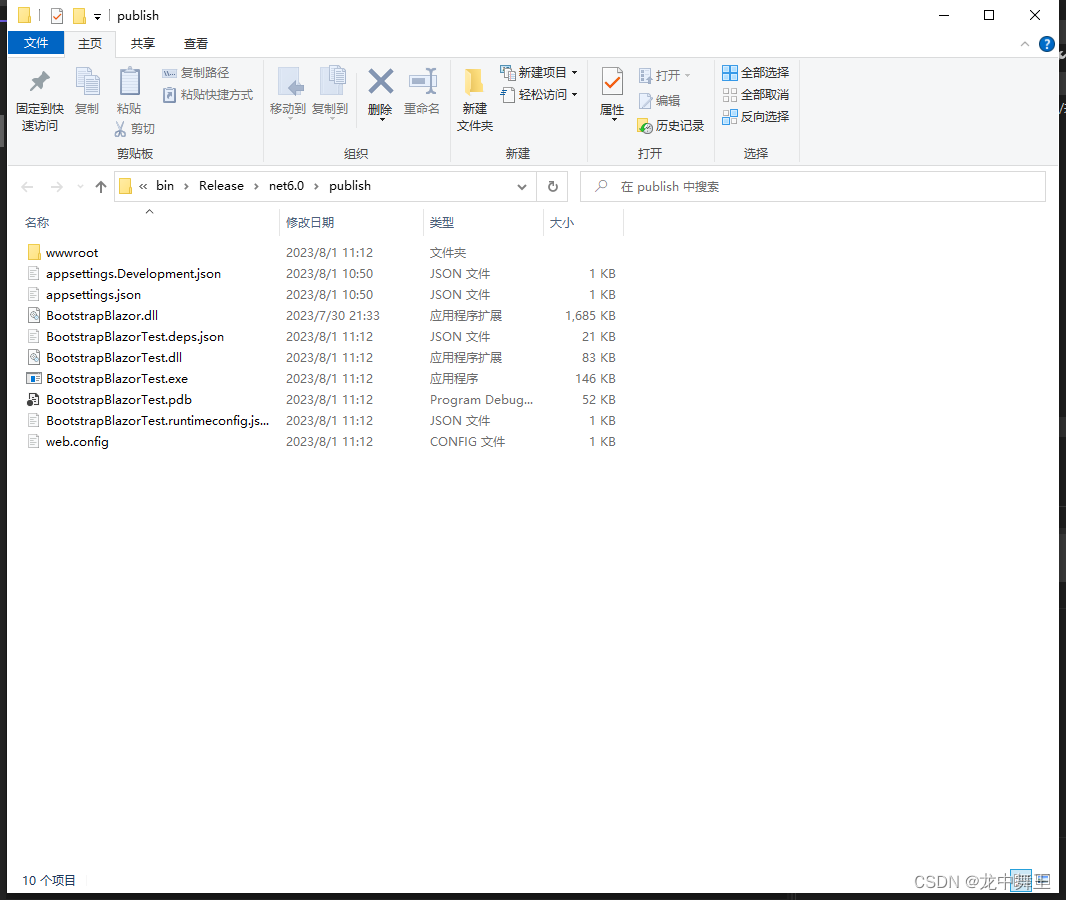The width and height of the screenshot is (1066, 900).
Task: Click the 2023/7/30 21:33 date cell
Action: click(332, 316)
